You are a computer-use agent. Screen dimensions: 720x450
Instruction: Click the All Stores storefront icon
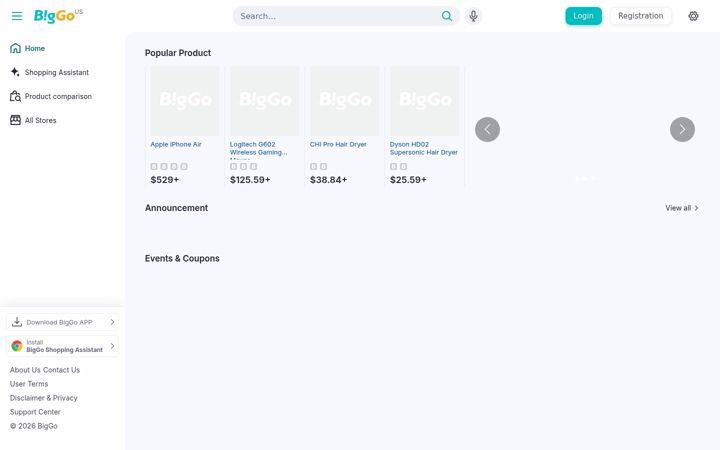pos(15,120)
